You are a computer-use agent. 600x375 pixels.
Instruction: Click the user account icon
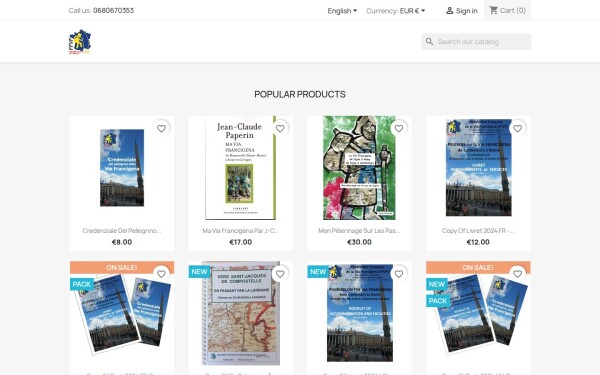point(449,11)
